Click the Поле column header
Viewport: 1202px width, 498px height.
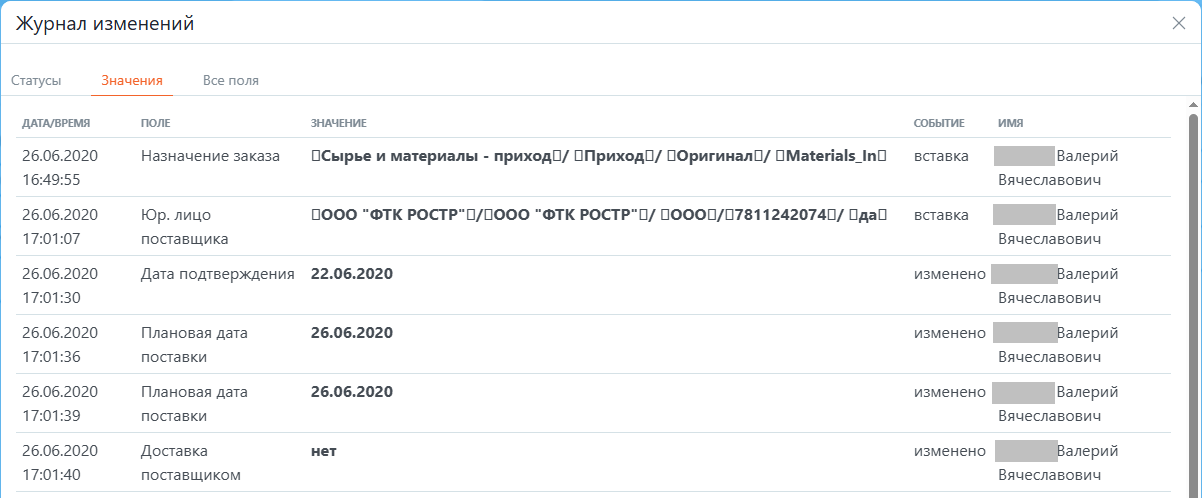(x=155, y=123)
